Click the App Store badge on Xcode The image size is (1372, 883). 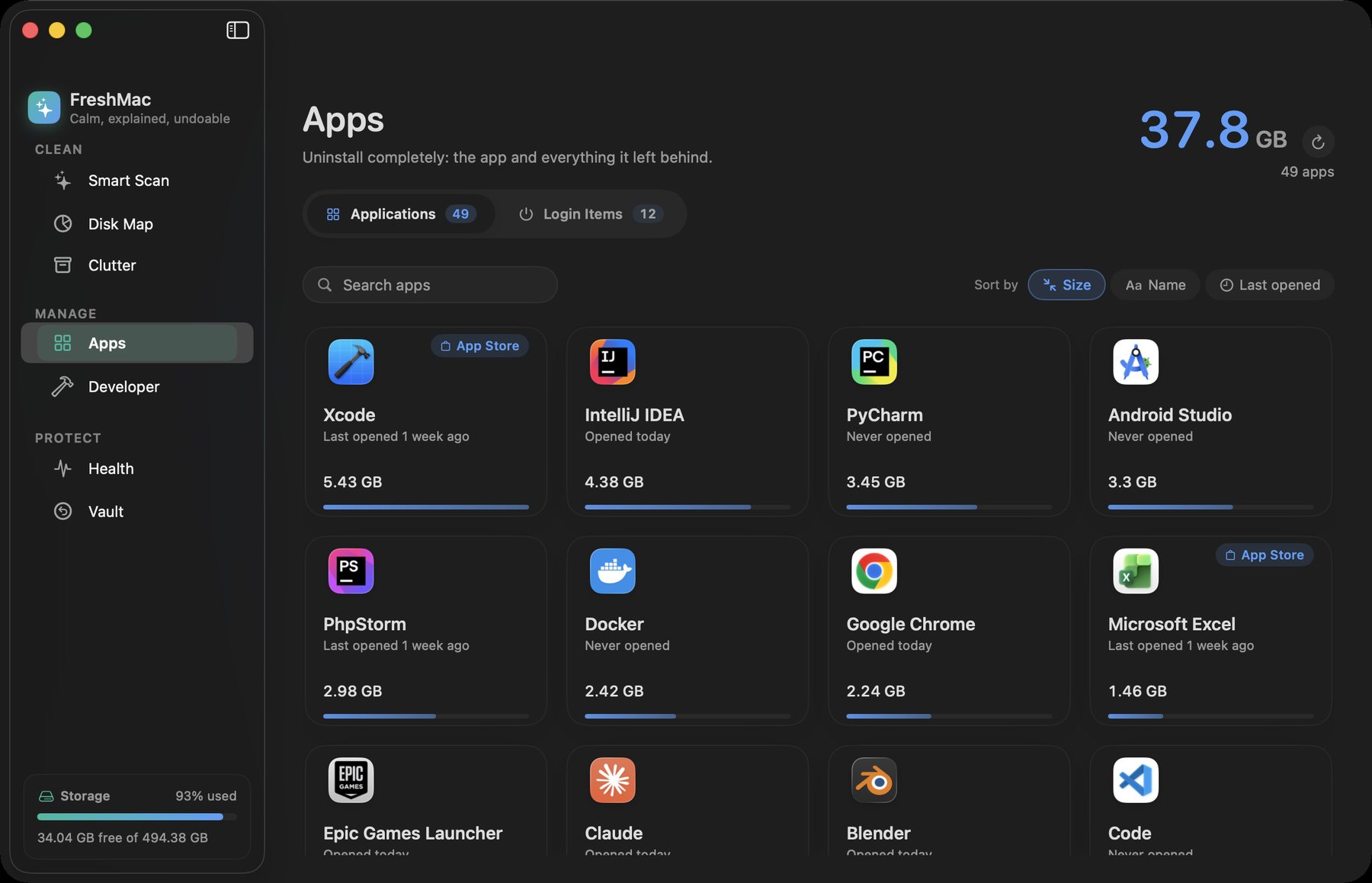(x=480, y=346)
